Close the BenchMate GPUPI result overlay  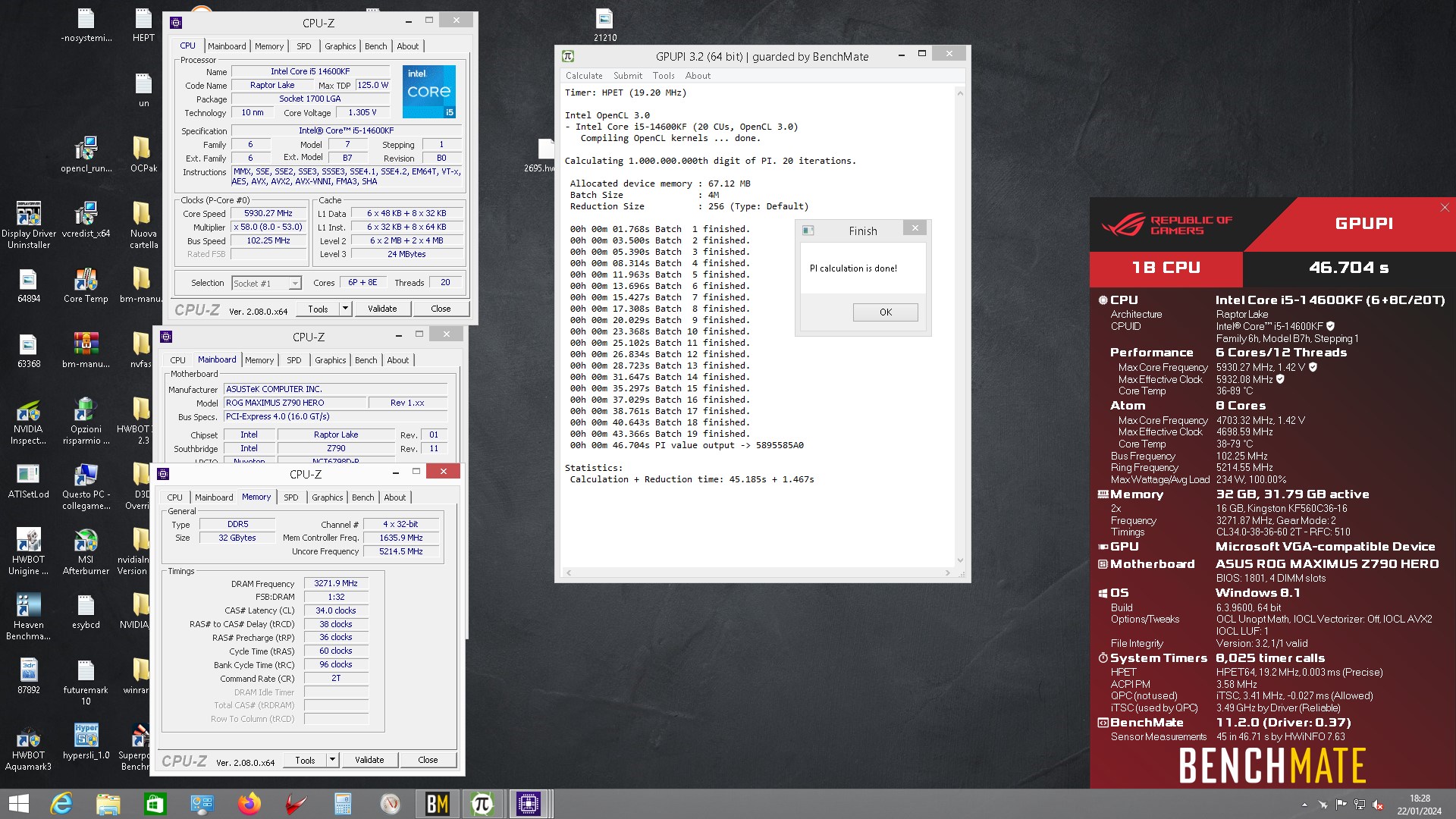click(x=1444, y=208)
